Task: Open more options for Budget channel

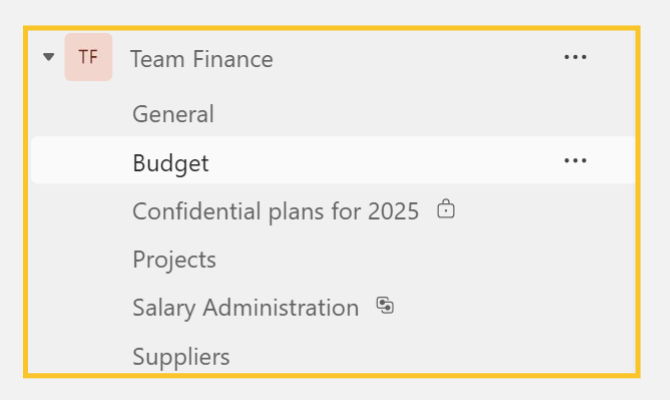Action: coord(575,161)
